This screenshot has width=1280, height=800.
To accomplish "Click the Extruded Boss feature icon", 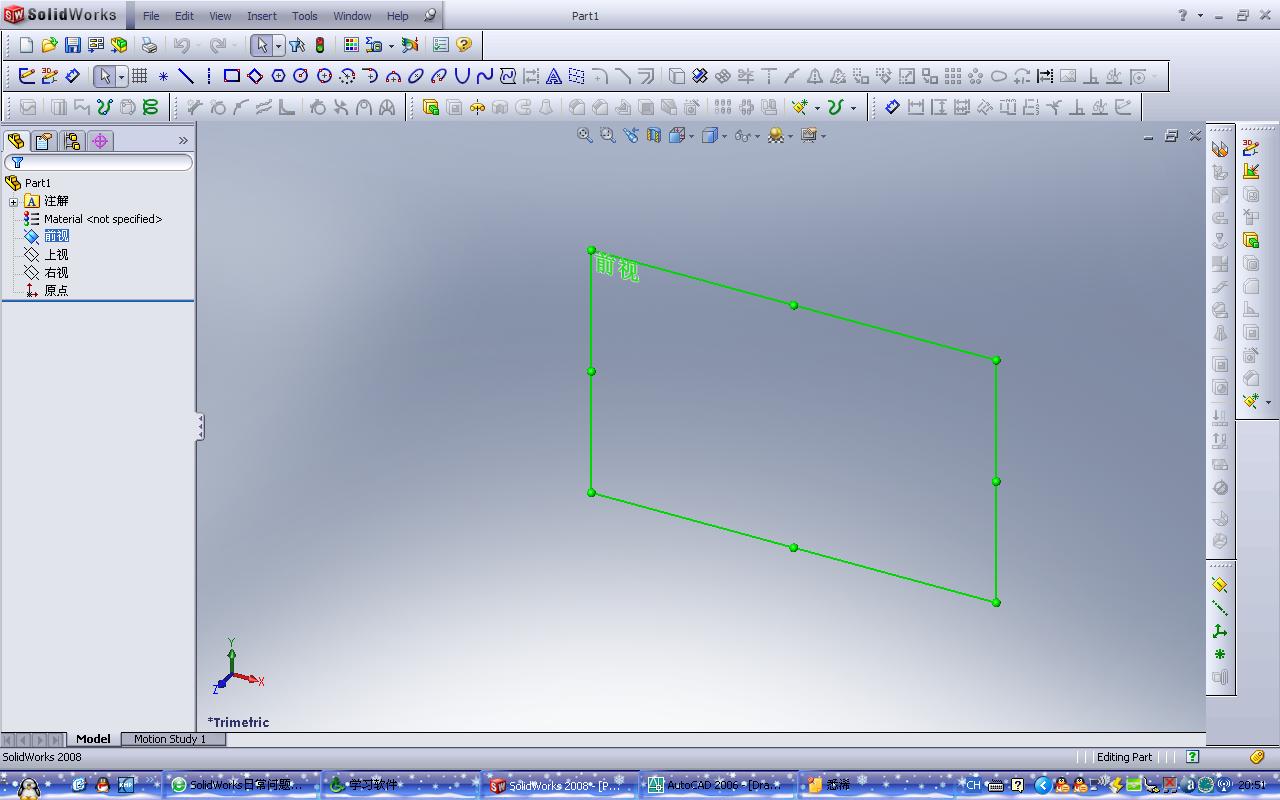I will pyautogui.click(x=431, y=107).
